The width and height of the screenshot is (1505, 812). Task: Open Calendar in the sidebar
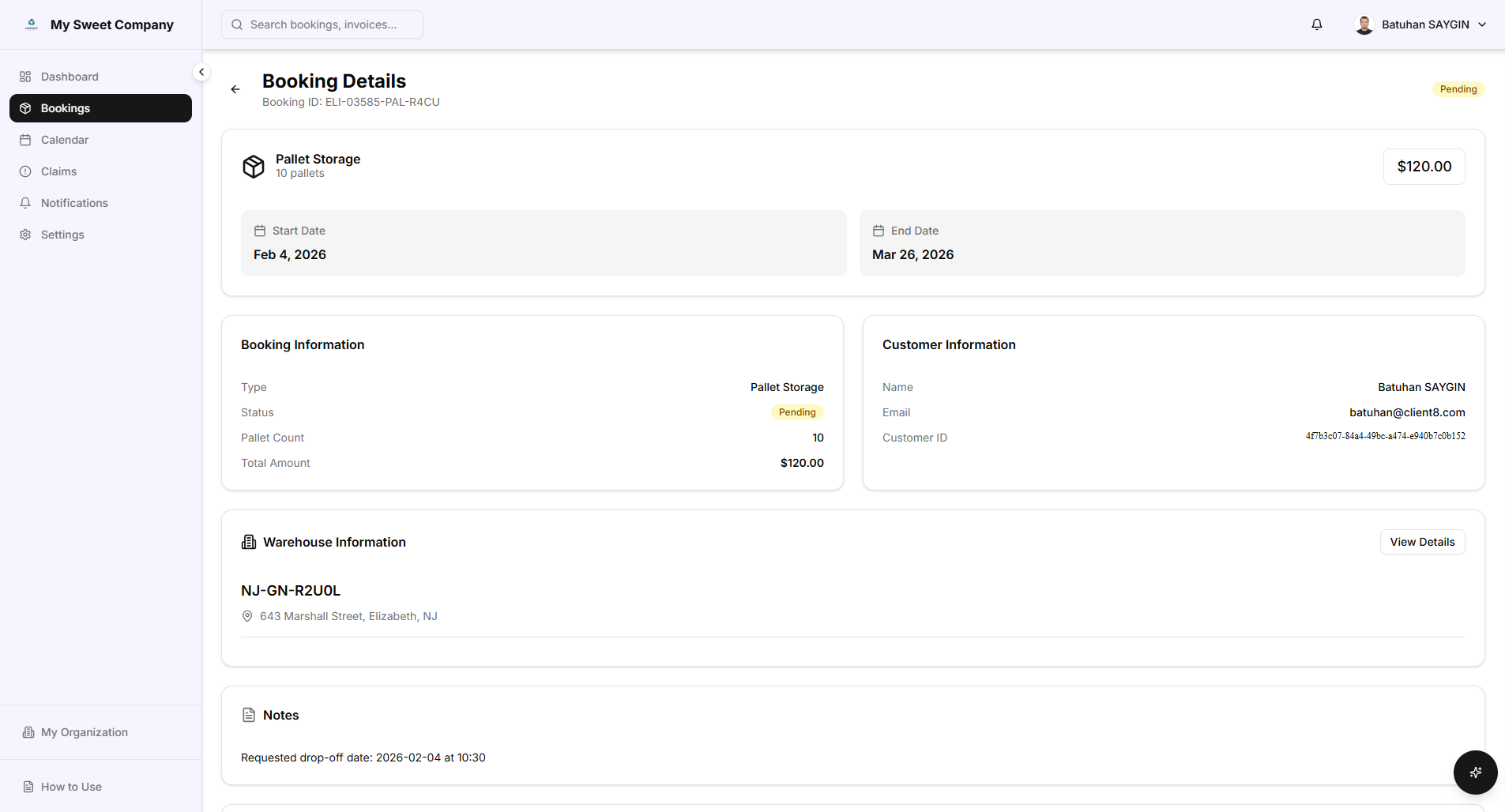tap(100, 140)
